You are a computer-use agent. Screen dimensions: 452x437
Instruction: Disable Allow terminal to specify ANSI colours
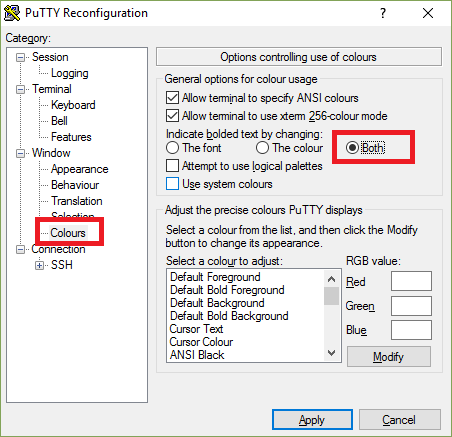point(172,98)
